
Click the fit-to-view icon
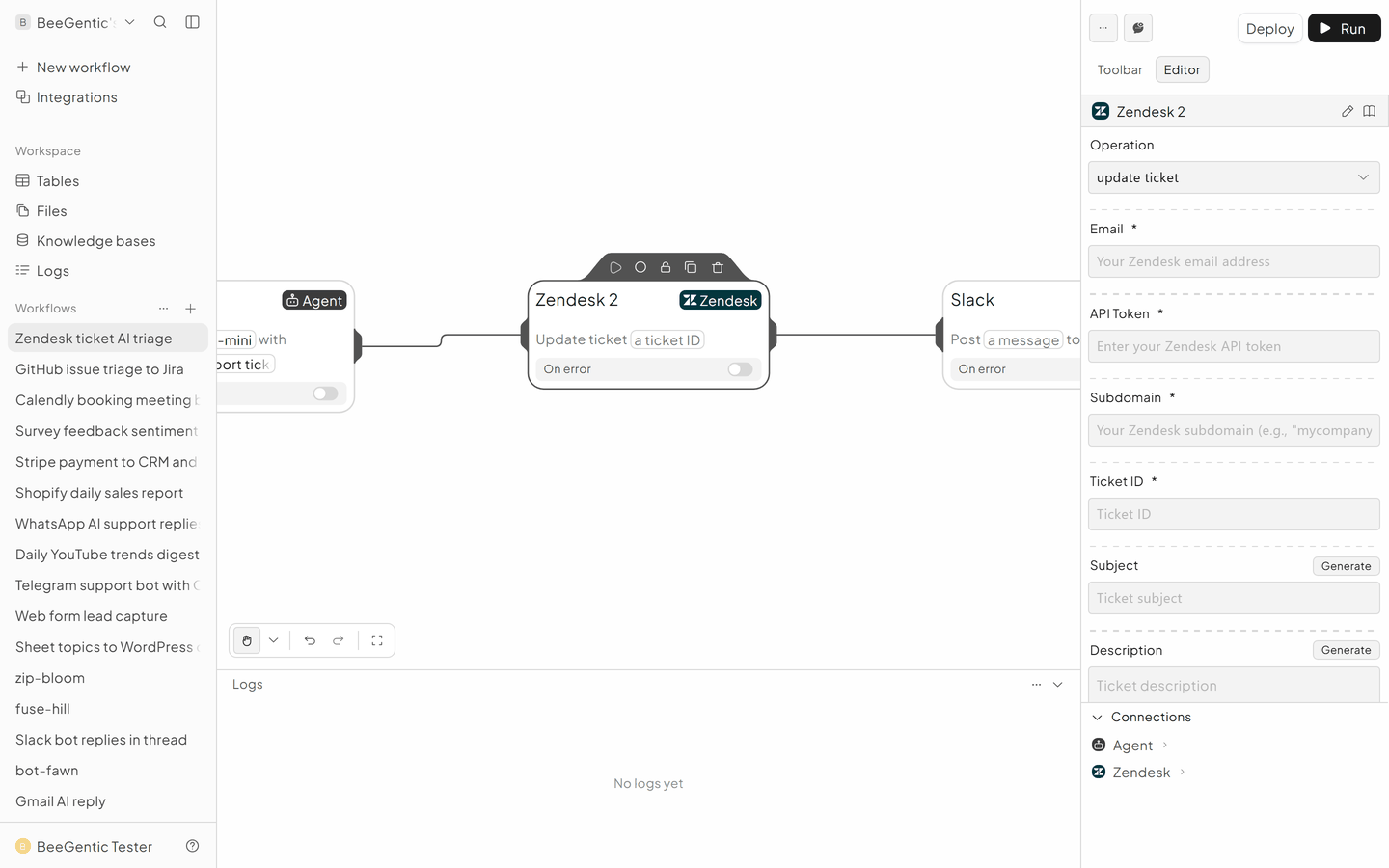pyautogui.click(x=377, y=640)
